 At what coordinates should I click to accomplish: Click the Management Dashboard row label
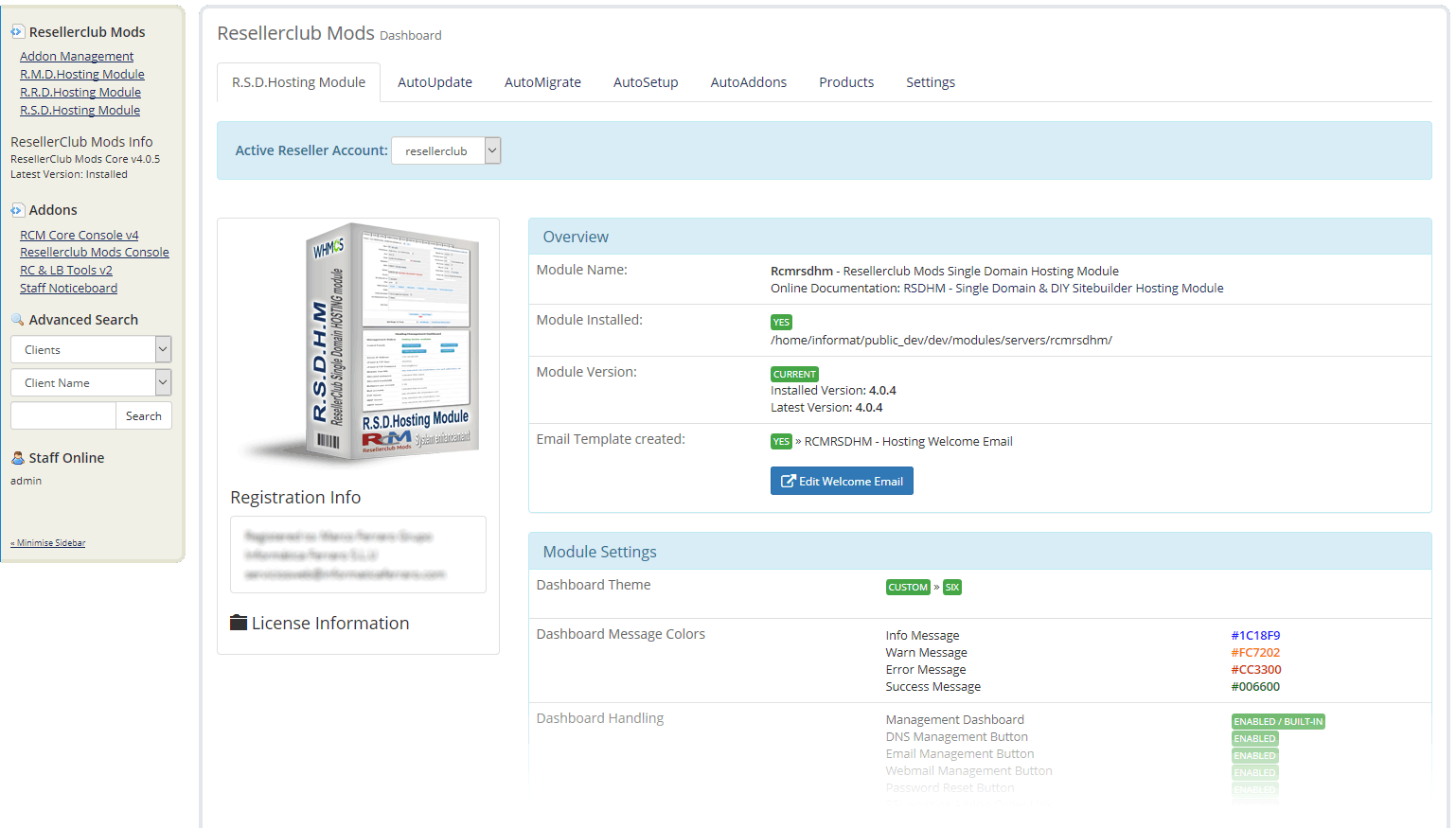[954, 720]
